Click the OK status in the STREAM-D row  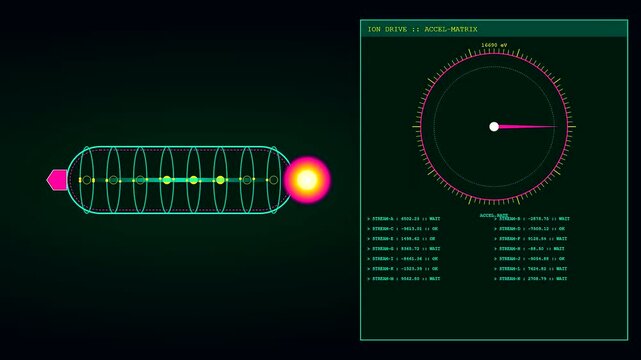coord(562,229)
